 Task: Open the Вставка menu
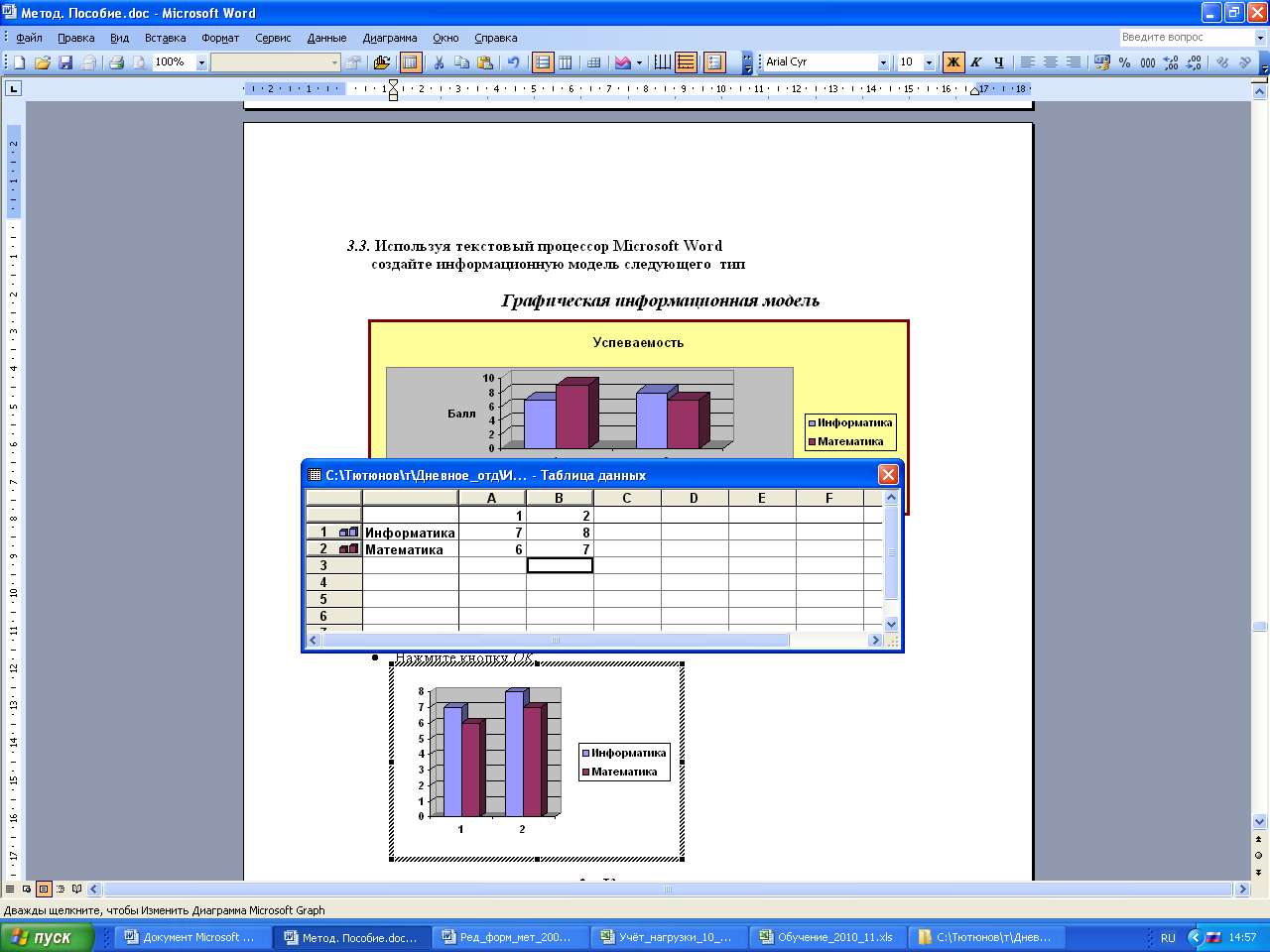[x=166, y=38]
